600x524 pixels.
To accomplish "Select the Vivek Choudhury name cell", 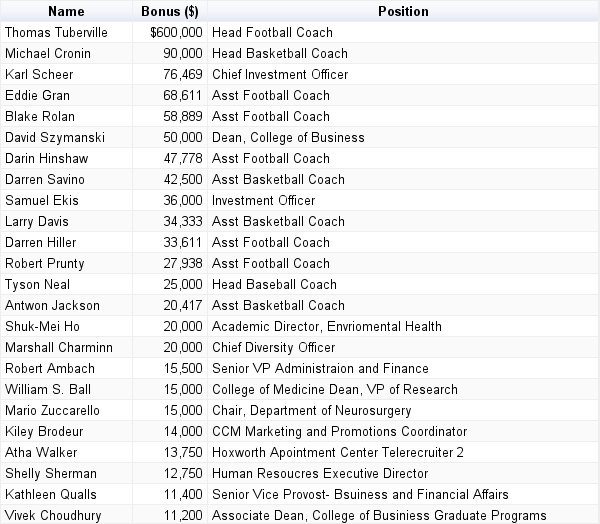I will [x=54, y=516].
